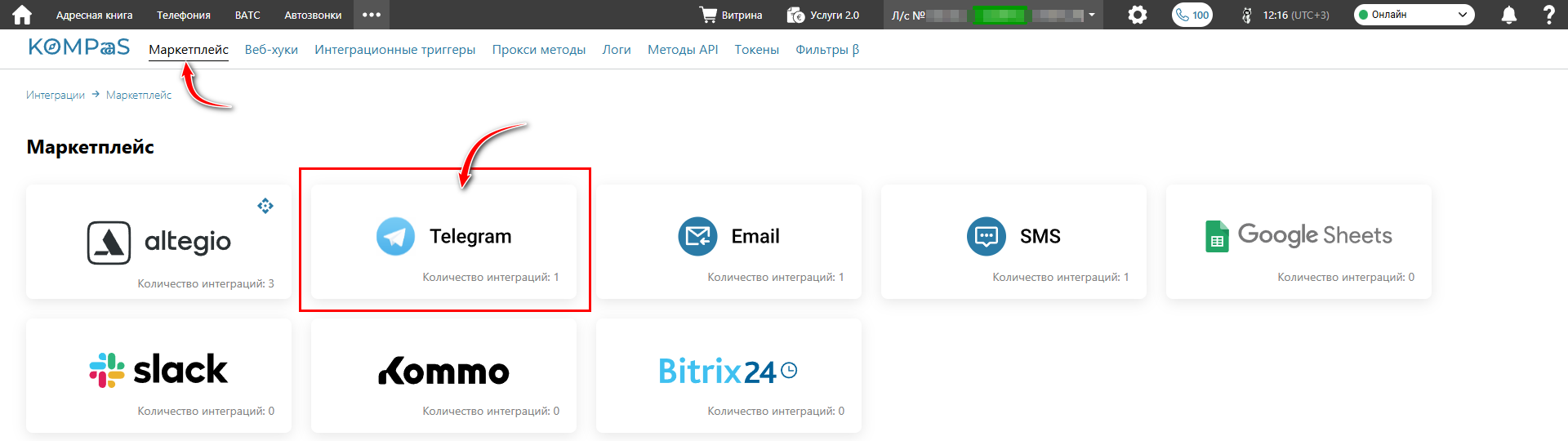
Task: Click the Telegram card title
Action: point(470,236)
